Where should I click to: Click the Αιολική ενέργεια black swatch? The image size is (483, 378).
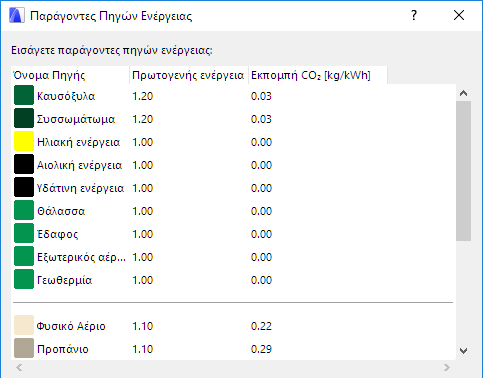click(x=24, y=164)
